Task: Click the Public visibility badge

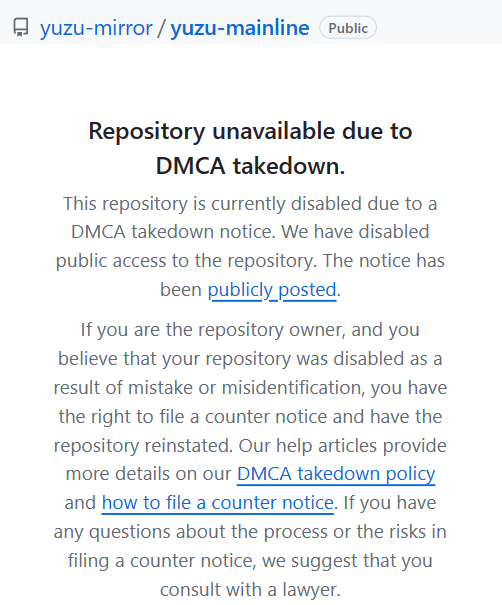Action: [348, 28]
